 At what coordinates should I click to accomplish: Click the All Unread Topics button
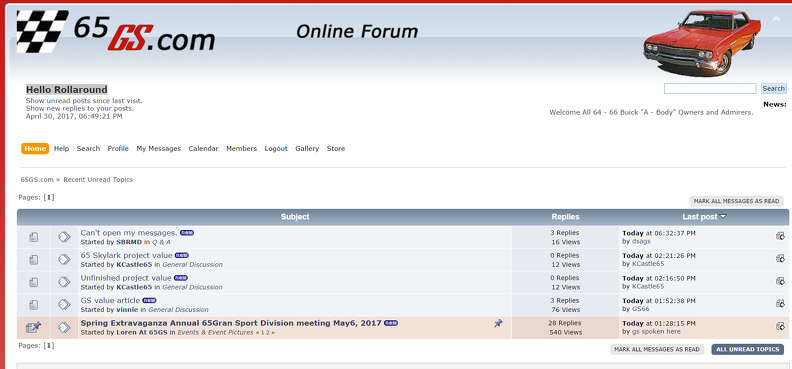point(748,349)
